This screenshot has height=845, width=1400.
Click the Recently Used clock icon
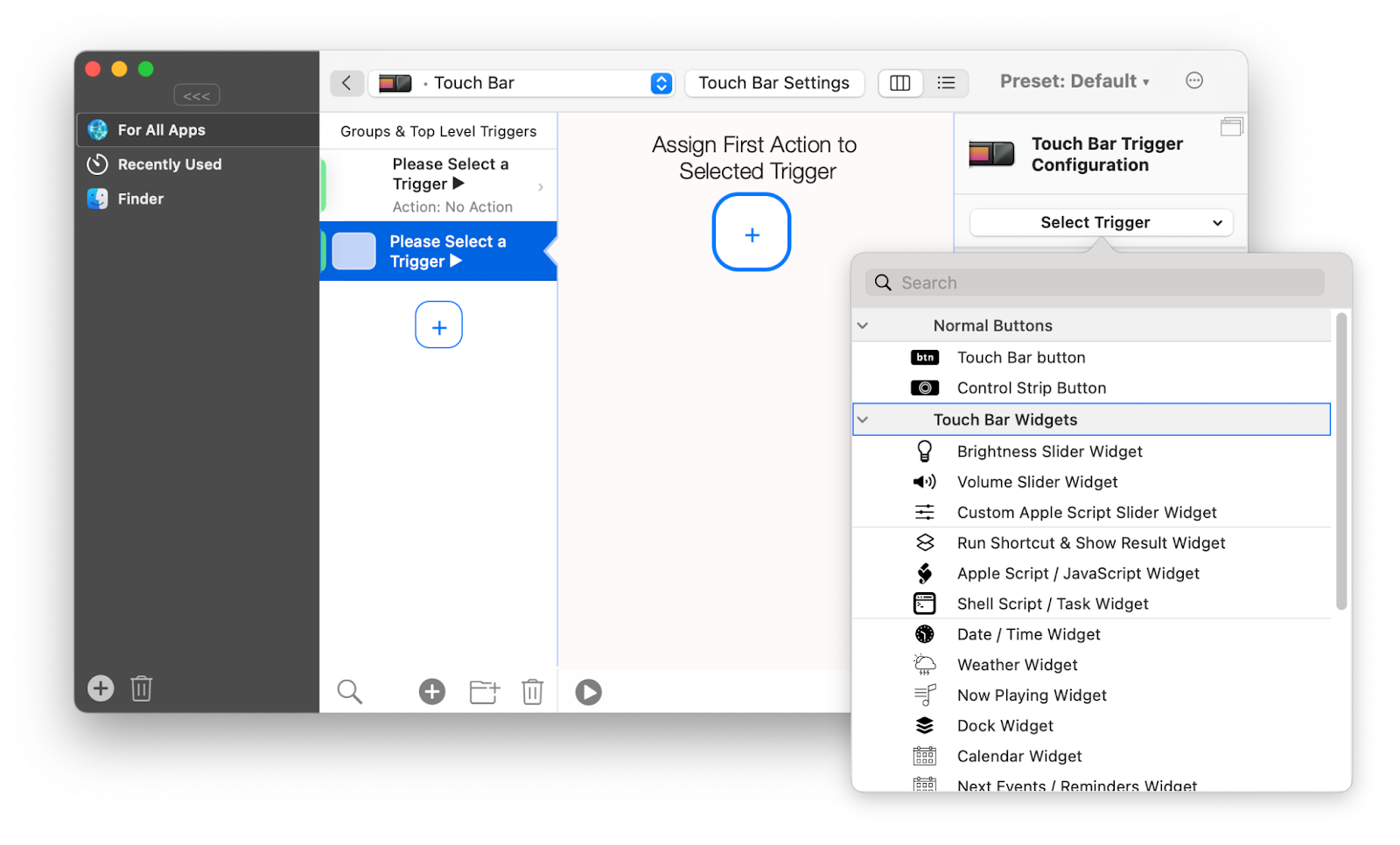(x=98, y=164)
